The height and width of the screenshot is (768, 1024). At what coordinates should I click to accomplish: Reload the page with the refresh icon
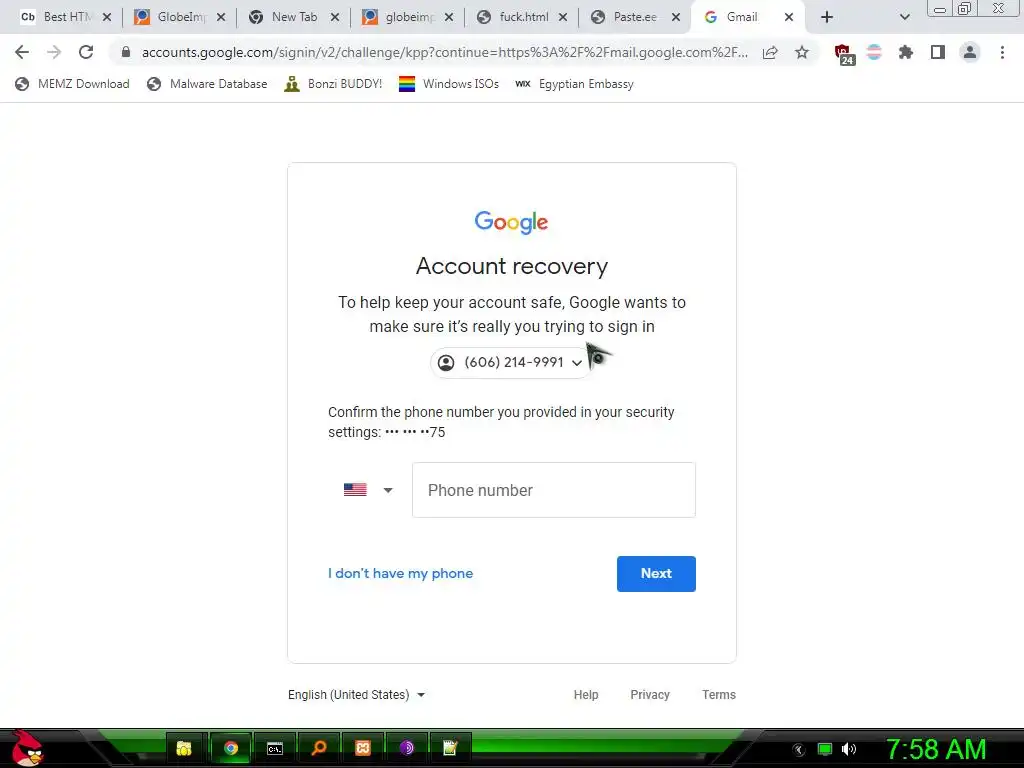pyautogui.click(x=86, y=52)
